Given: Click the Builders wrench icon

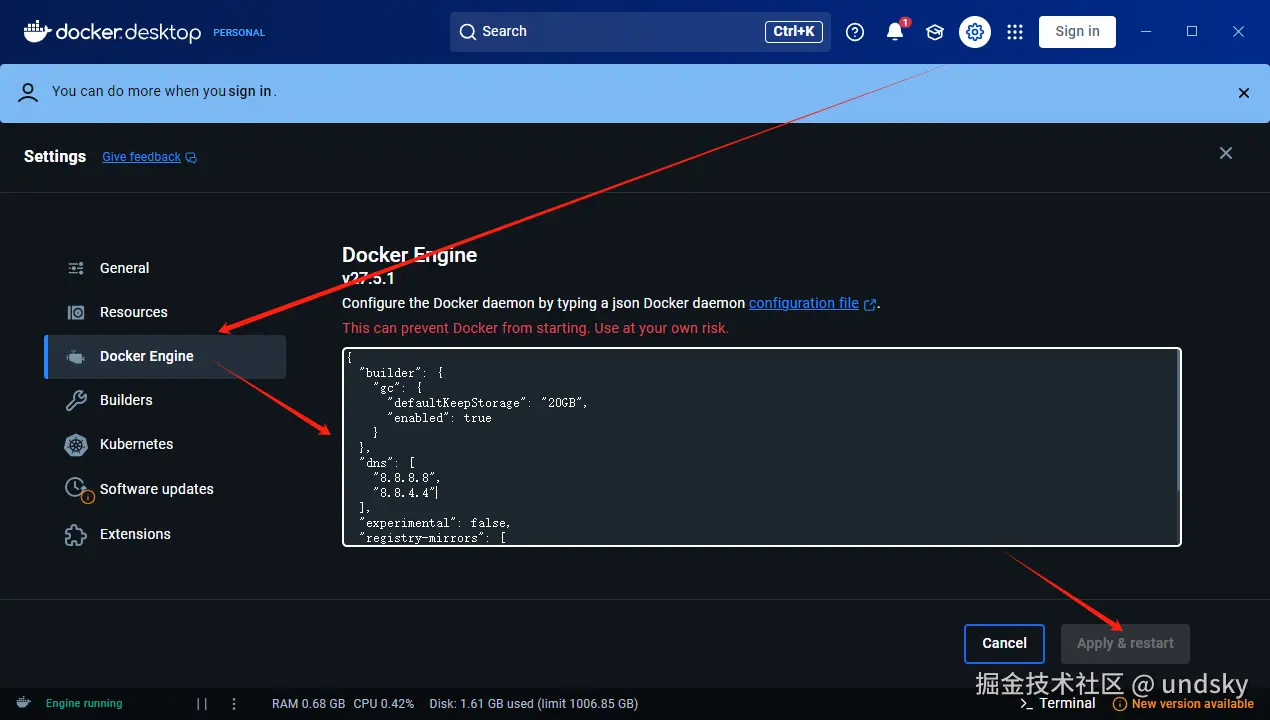Looking at the screenshot, I should (76, 400).
